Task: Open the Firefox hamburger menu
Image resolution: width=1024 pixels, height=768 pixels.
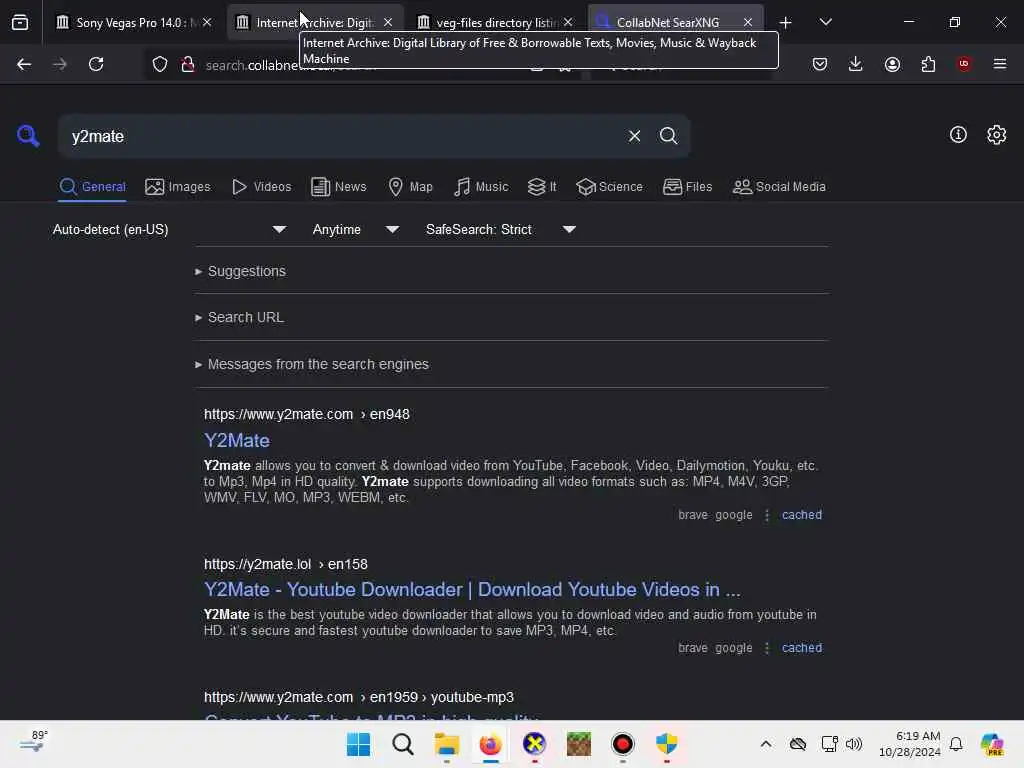Action: click(x=1000, y=64)
